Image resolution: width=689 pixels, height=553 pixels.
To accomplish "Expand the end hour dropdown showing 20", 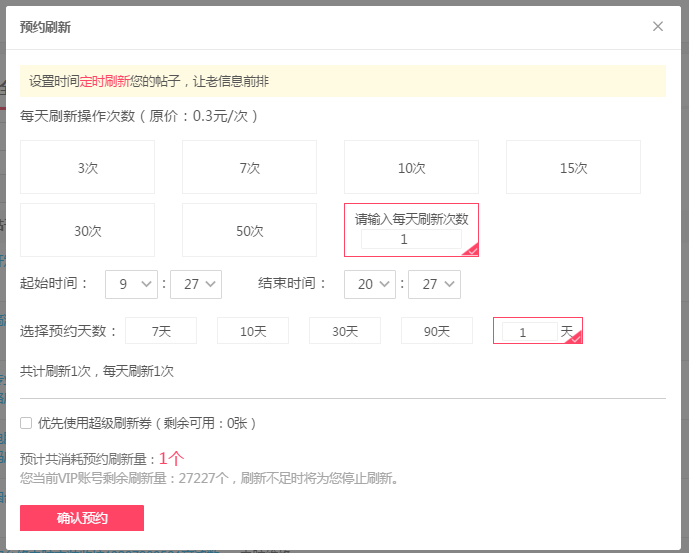I will (x=370, y=284).
